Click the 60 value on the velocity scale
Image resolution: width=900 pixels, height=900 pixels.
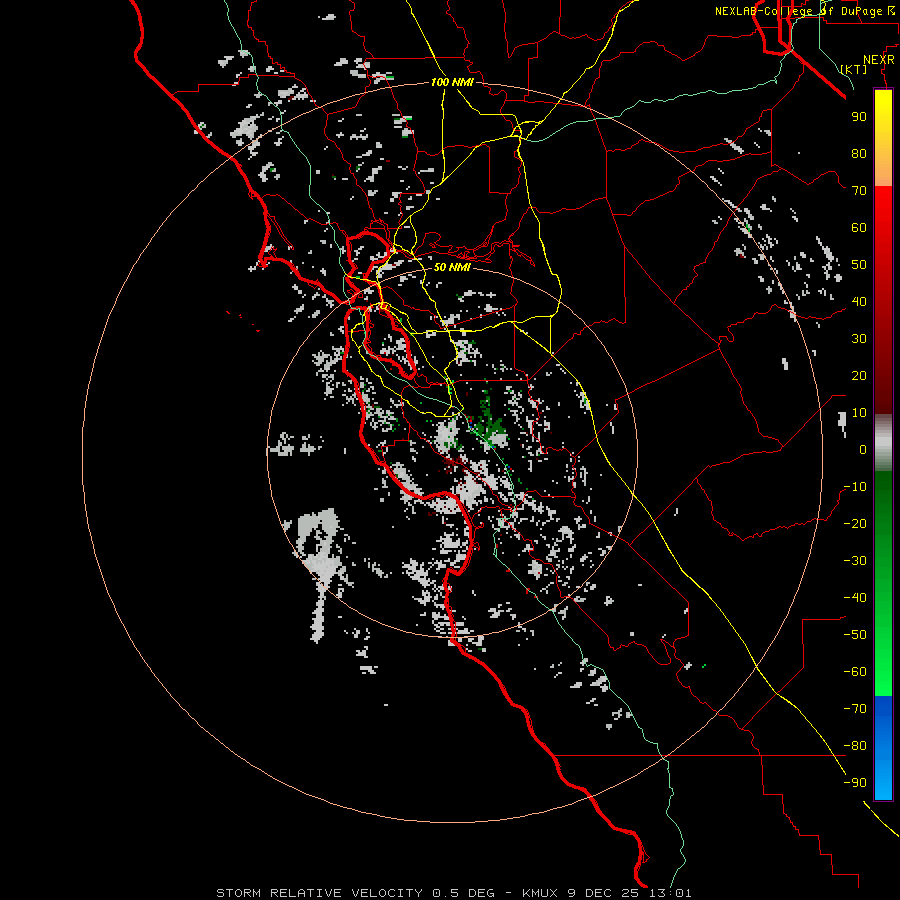click(859, 227)
